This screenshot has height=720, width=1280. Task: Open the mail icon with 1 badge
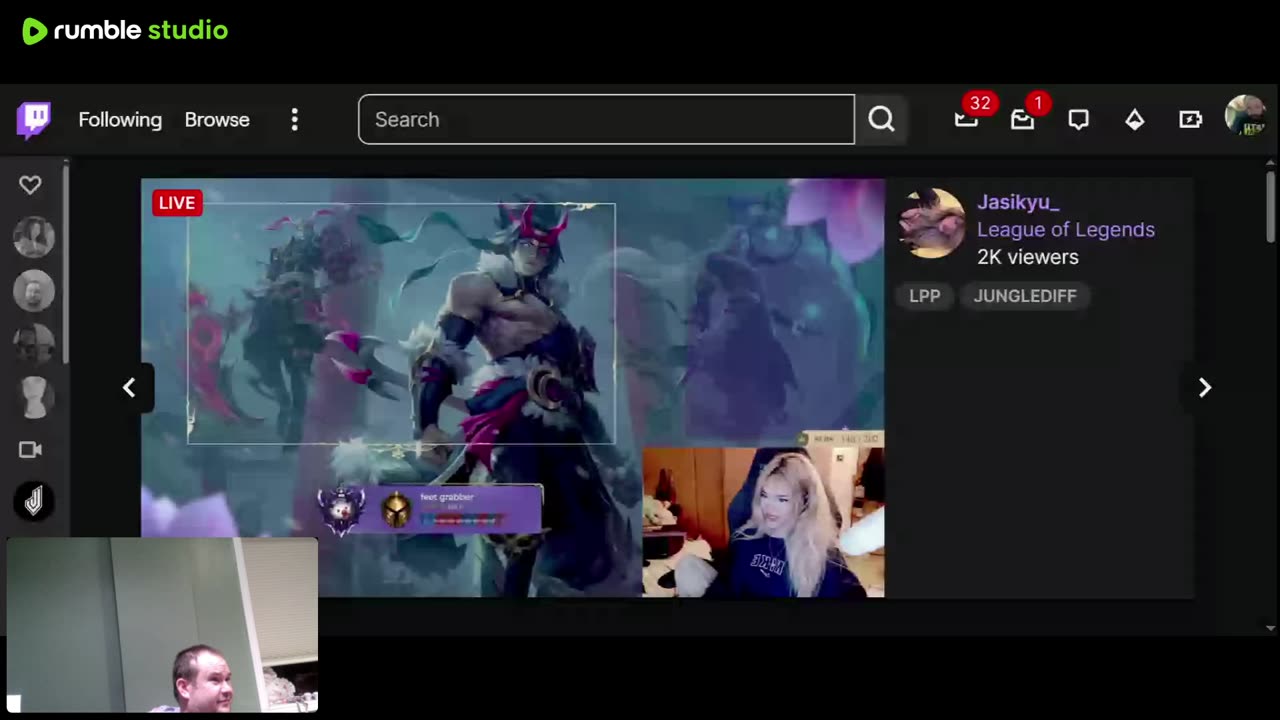pos(1023,118)
